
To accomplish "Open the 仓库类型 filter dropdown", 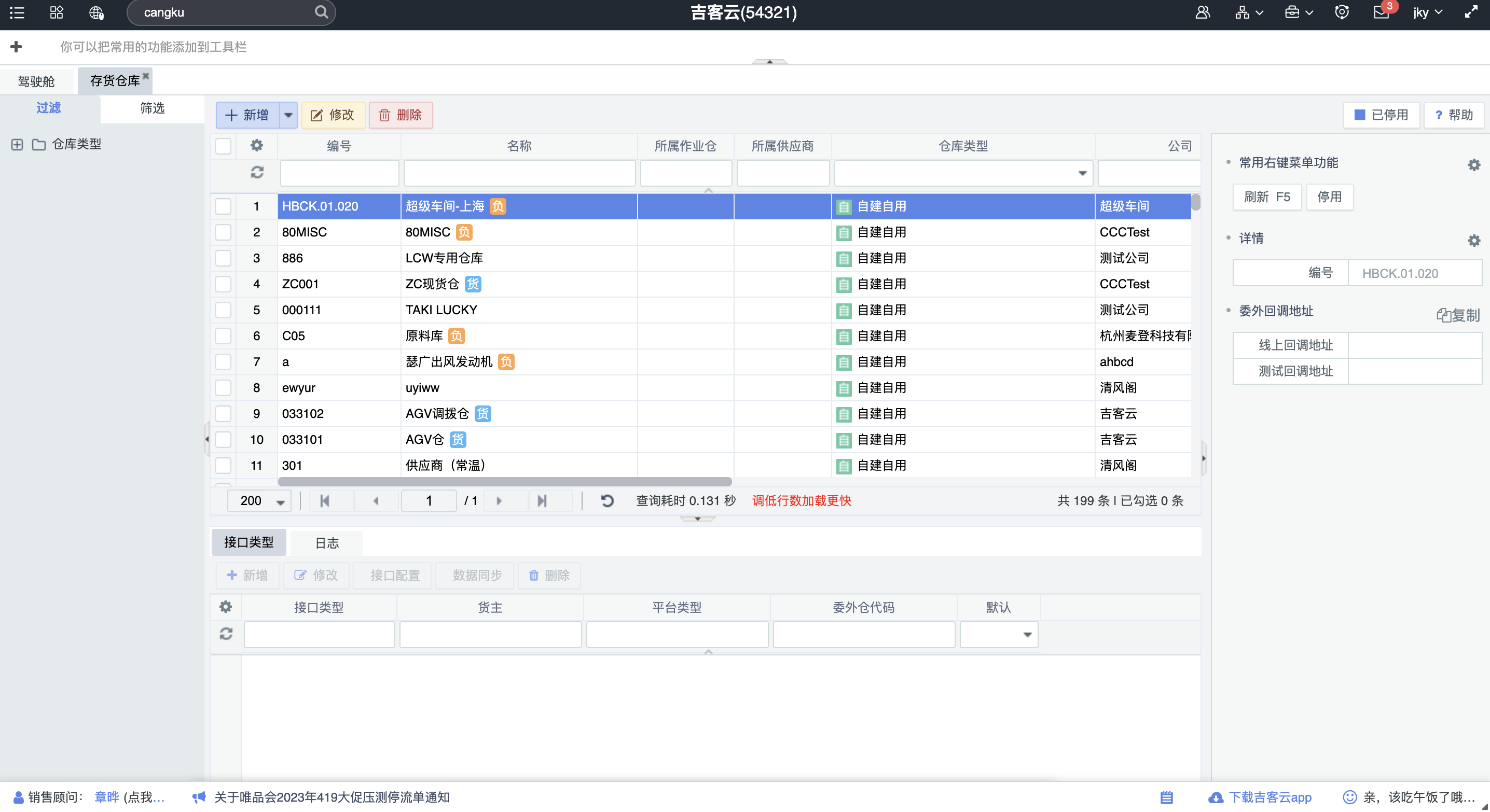I will click(x=1082, y=173).
